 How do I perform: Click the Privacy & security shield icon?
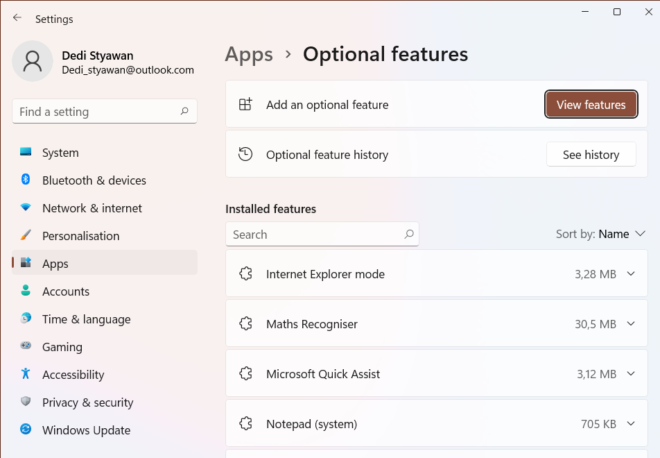point(26,401)
